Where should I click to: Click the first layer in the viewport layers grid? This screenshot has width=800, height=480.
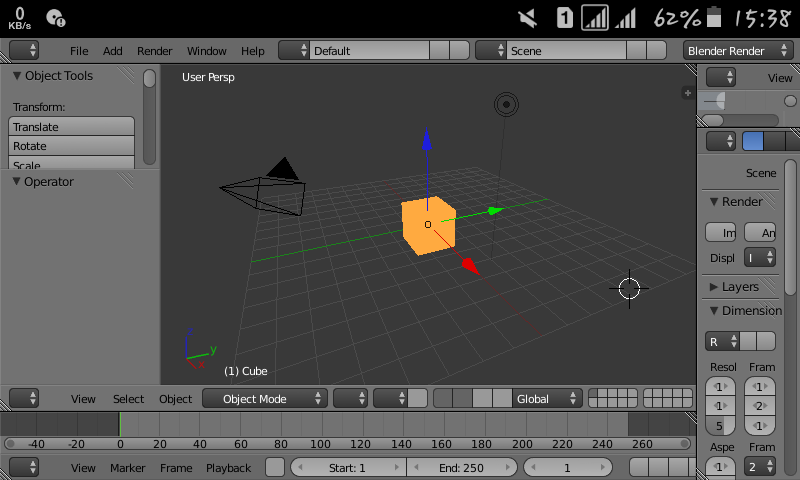(x=593, y=393)
